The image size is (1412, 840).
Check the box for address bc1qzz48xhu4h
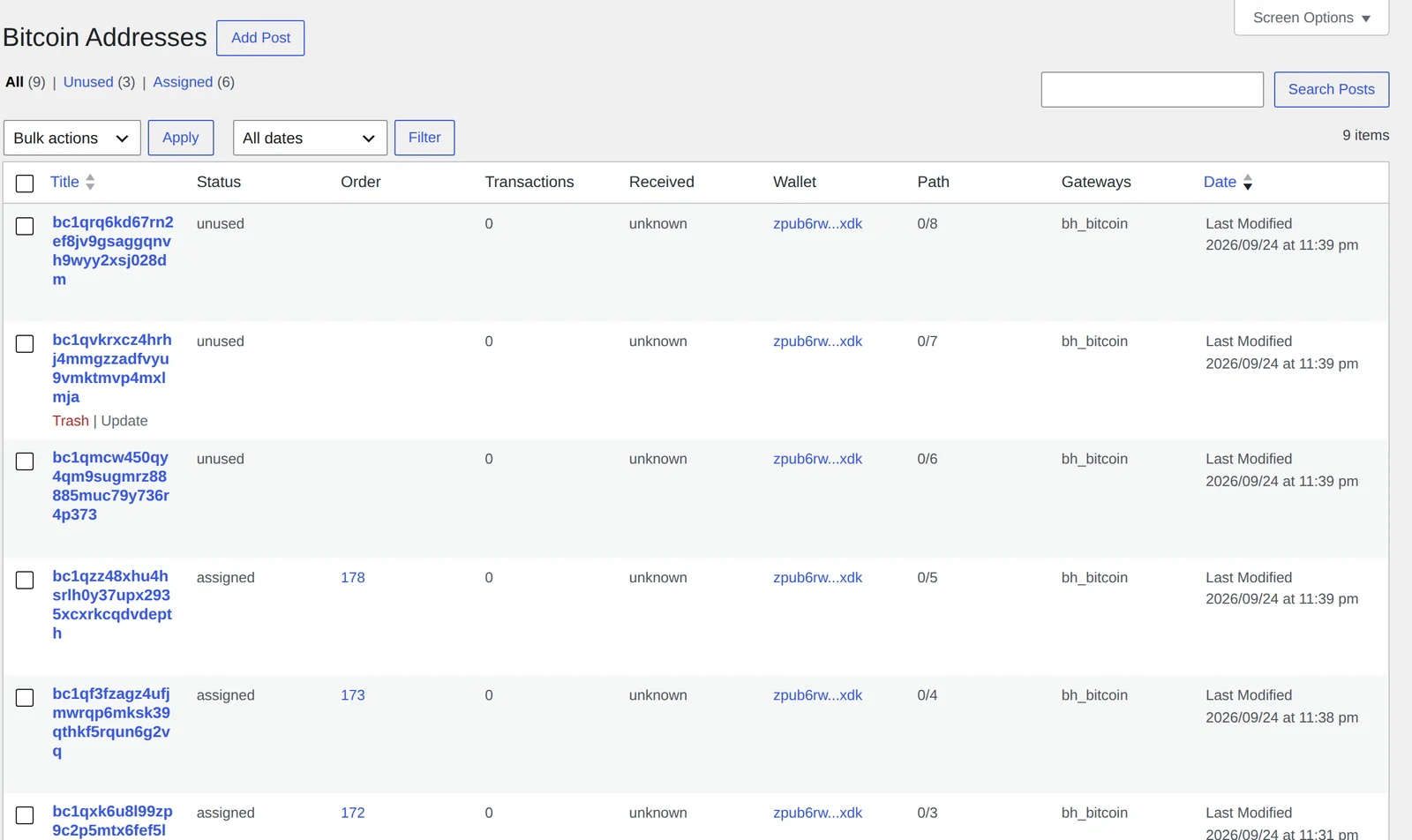(x=25, y=580)
